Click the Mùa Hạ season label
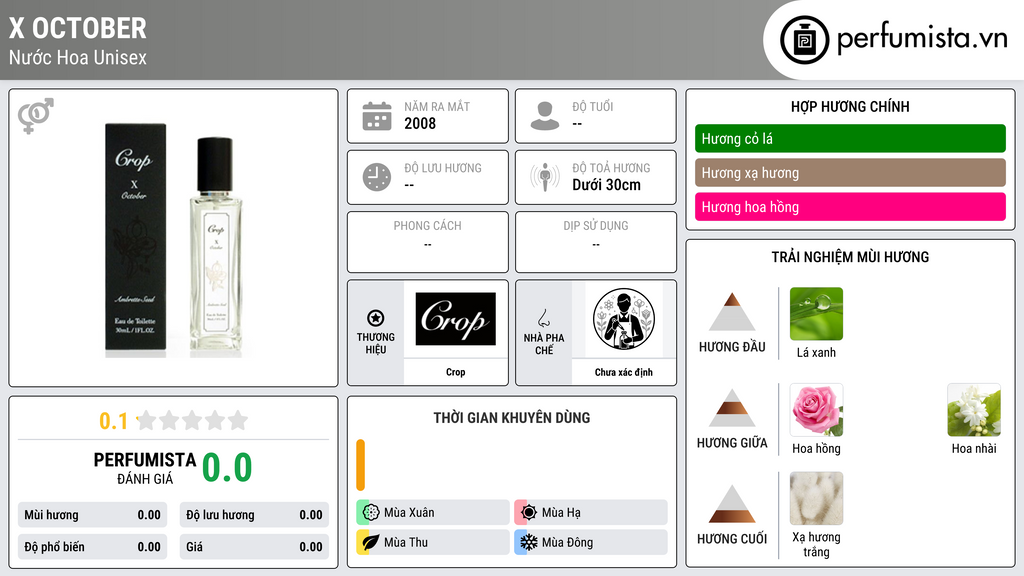 [x=561, y=512]
